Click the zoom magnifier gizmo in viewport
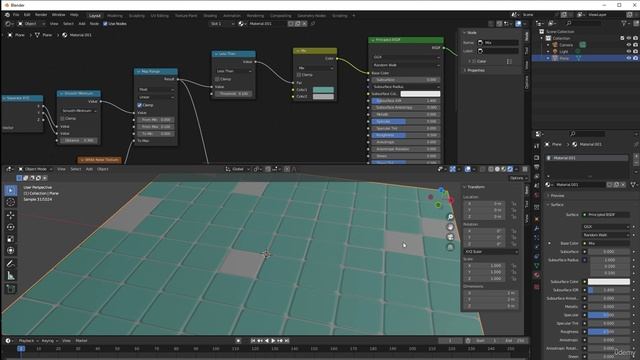The width and height of the screenshot is (640, 360). 450,217
